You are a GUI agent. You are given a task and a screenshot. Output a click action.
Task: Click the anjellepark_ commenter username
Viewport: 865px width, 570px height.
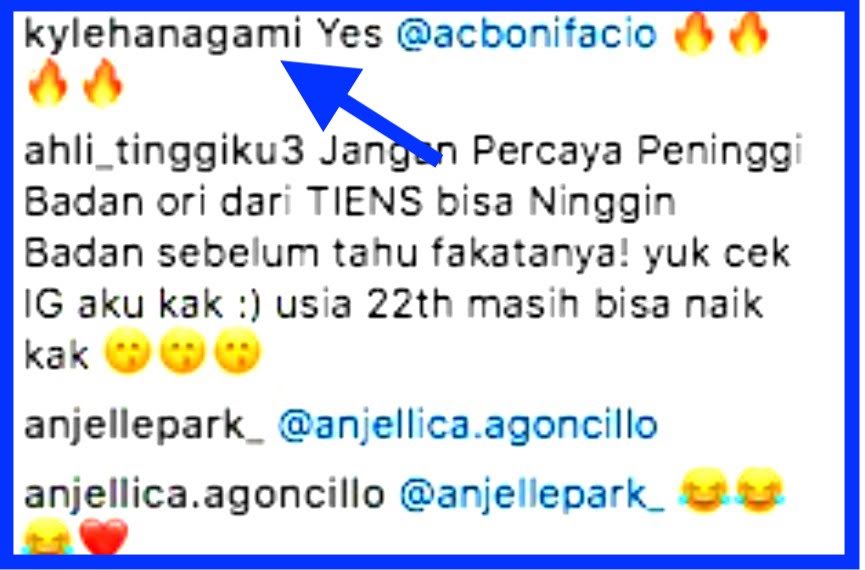(x=144, y=427)
